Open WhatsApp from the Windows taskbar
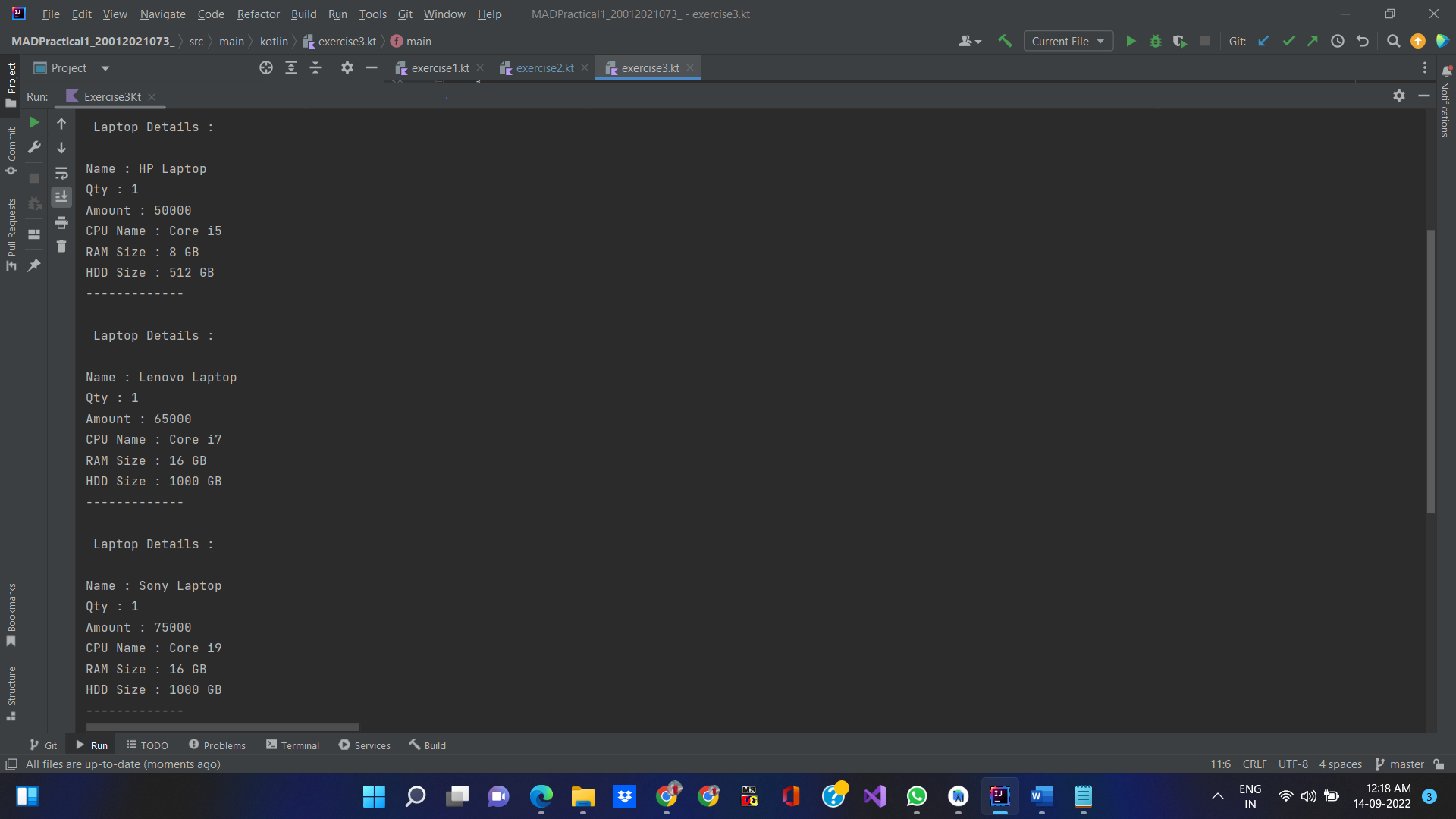 click(916, 796)
